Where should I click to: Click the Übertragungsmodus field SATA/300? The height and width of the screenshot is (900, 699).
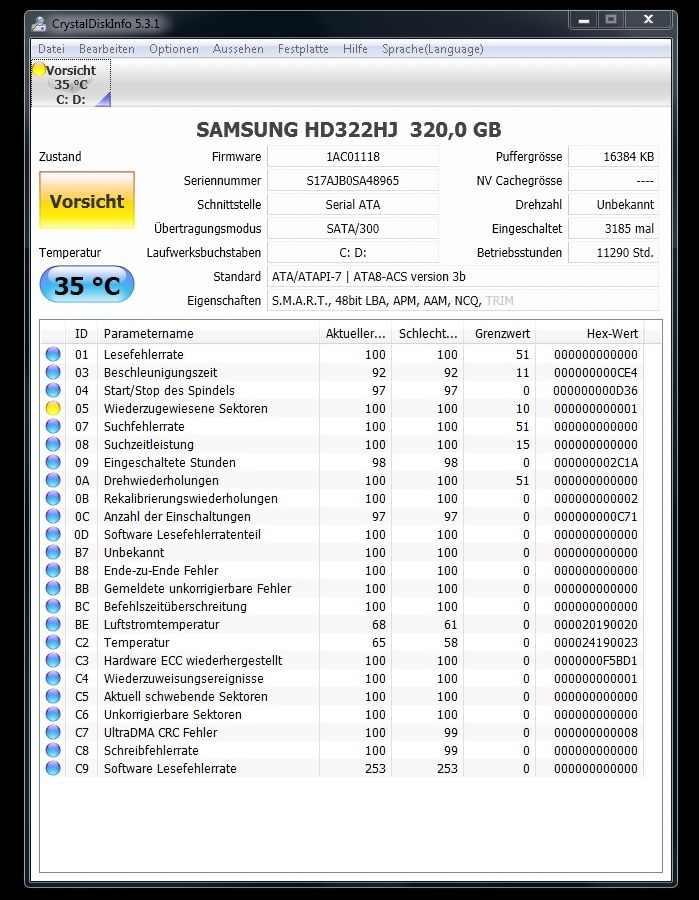coord(353,228)
